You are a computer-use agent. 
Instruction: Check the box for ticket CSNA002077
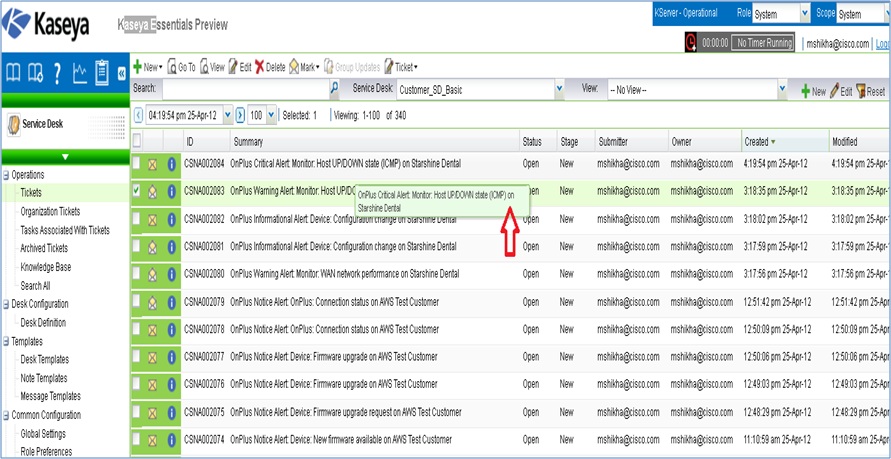click(136, 356)
